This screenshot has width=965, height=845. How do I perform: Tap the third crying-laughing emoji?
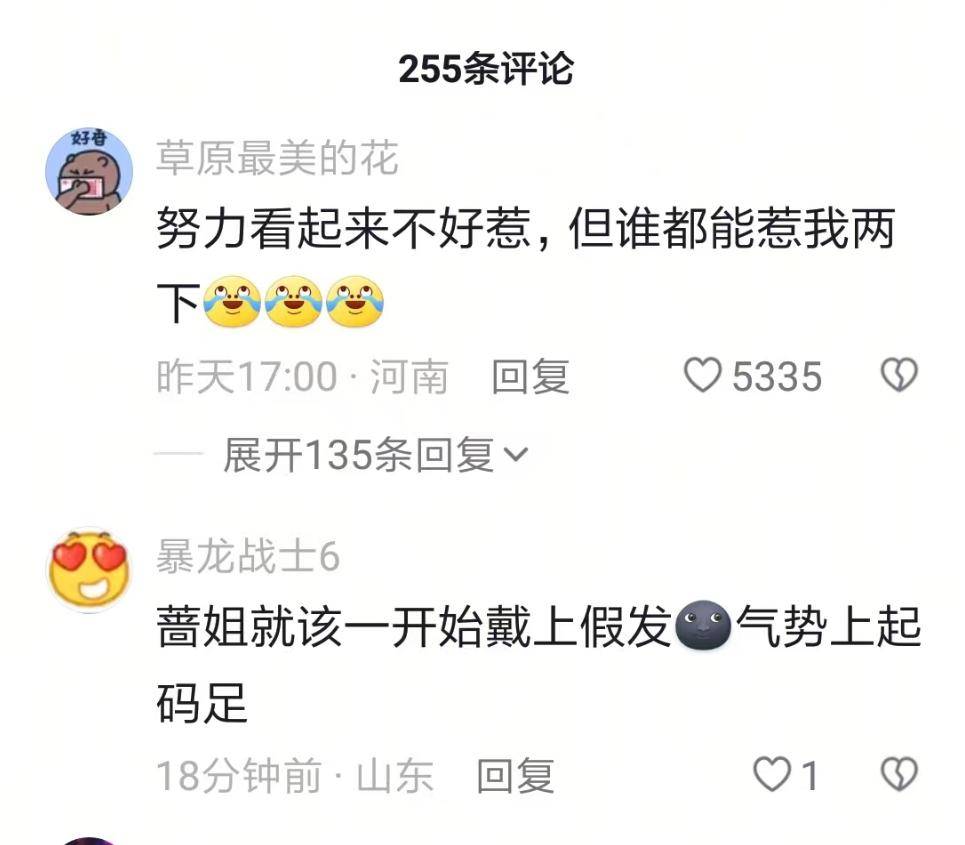(354, 301)
